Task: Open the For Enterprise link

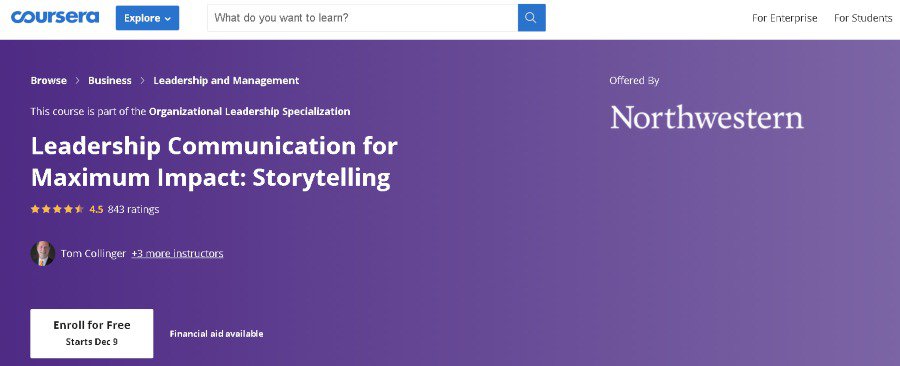Action: point(785,18)
